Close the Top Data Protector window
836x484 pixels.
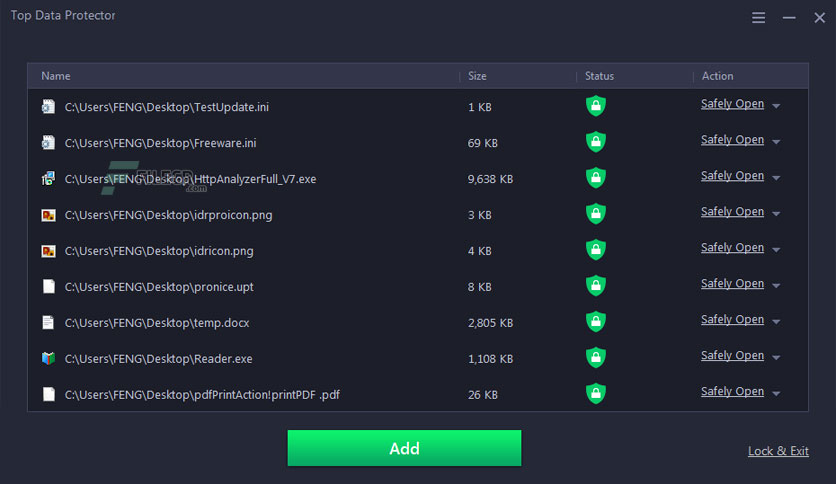pos(819,18)
